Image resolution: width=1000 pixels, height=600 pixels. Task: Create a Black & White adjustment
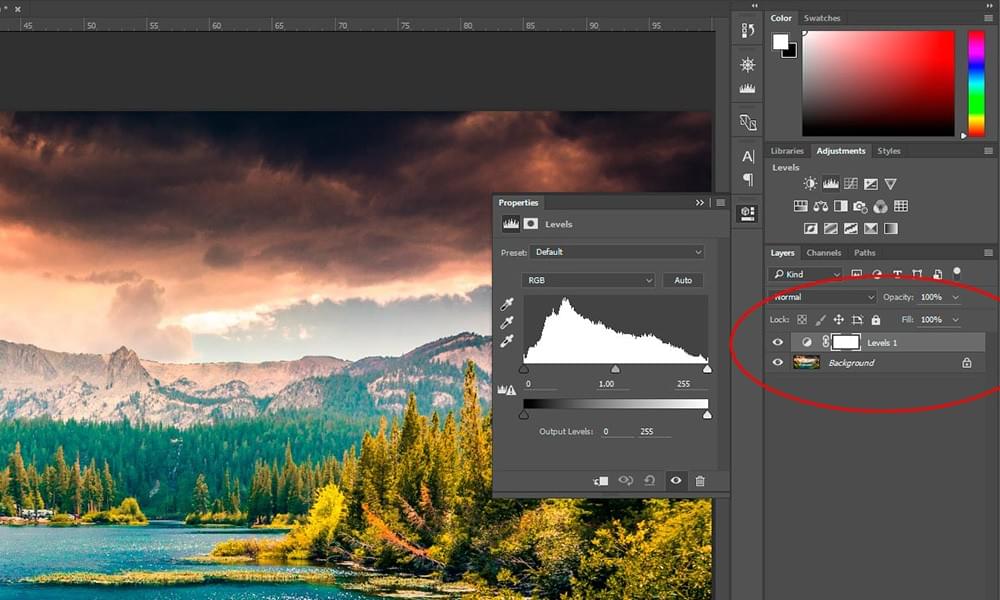click(x=840, y=206)
